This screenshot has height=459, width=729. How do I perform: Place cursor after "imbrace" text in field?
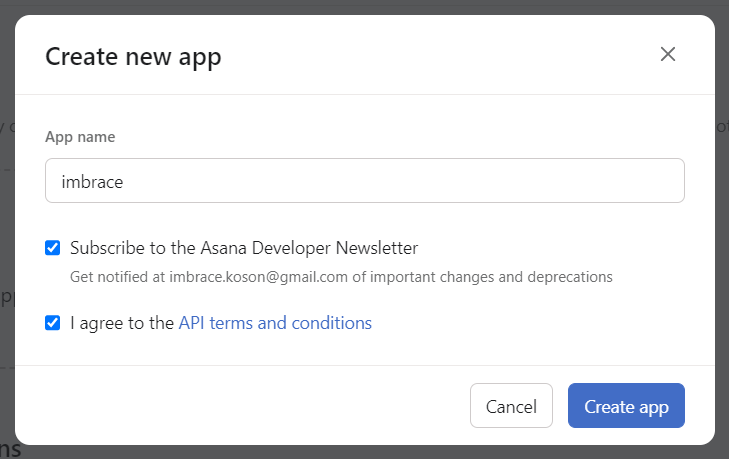click(x=124, y=182)
